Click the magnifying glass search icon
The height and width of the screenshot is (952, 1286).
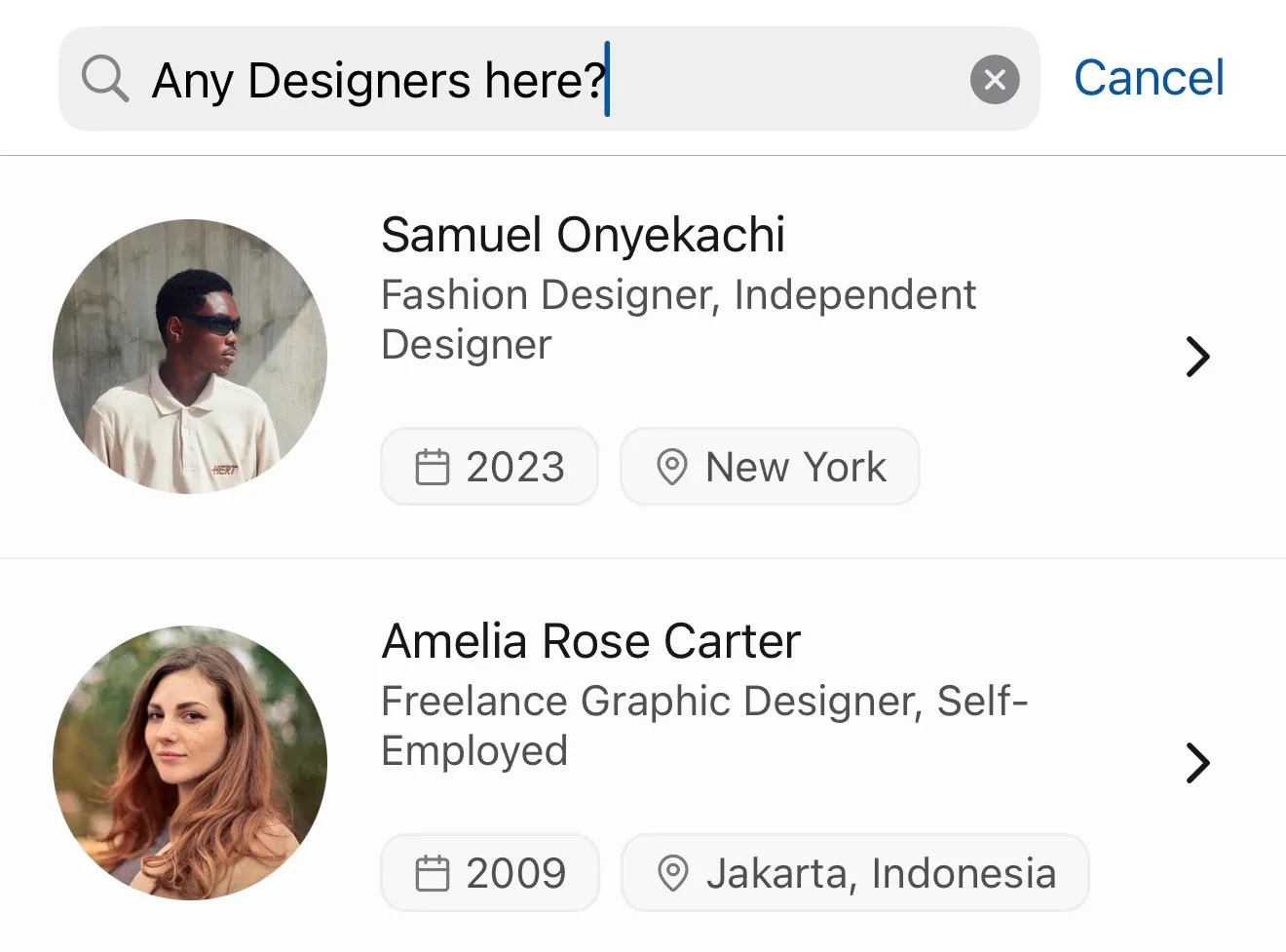pyautogui.click(x=104, y=79)
